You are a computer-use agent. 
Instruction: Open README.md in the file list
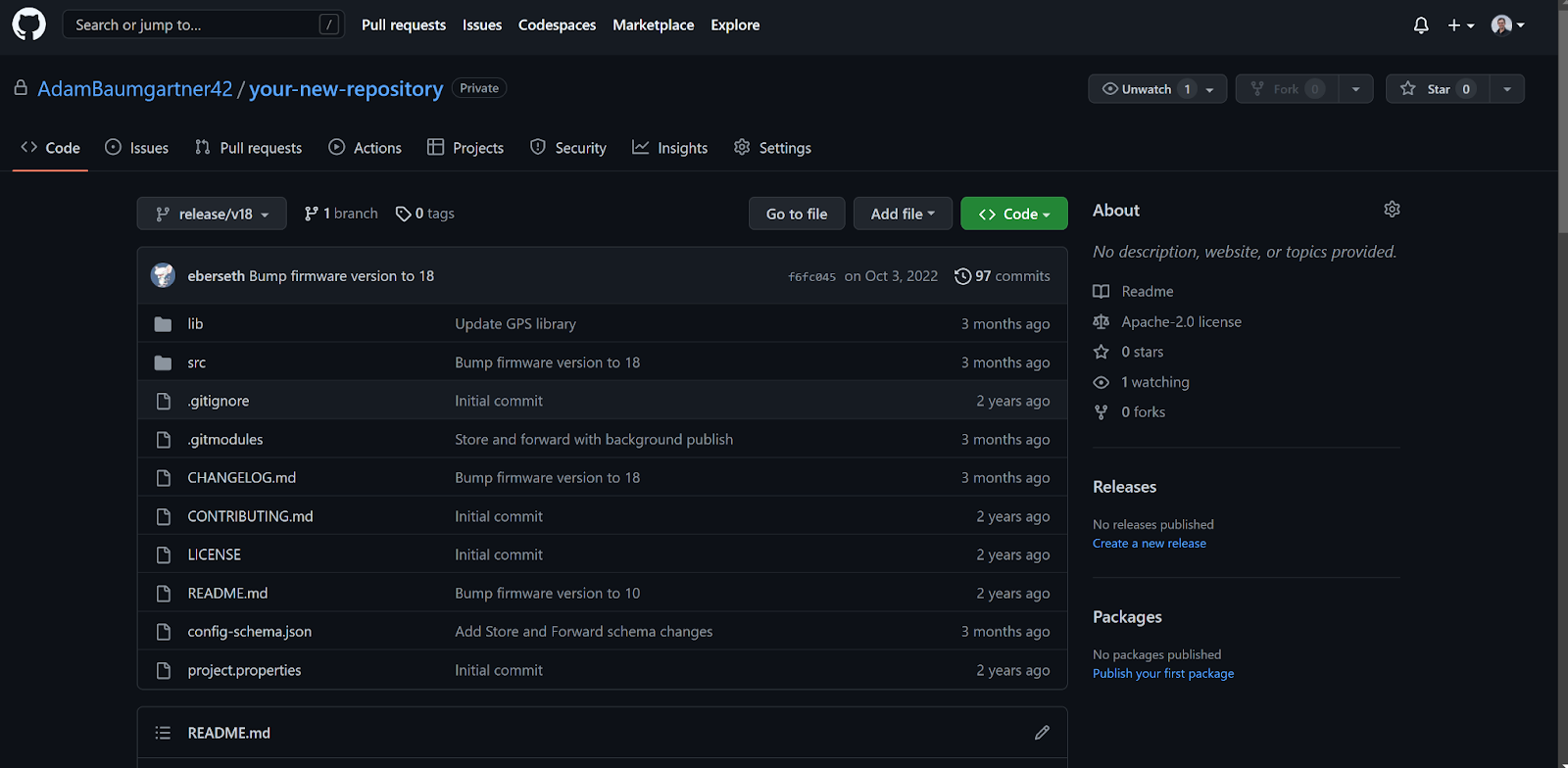coord(227,594)
